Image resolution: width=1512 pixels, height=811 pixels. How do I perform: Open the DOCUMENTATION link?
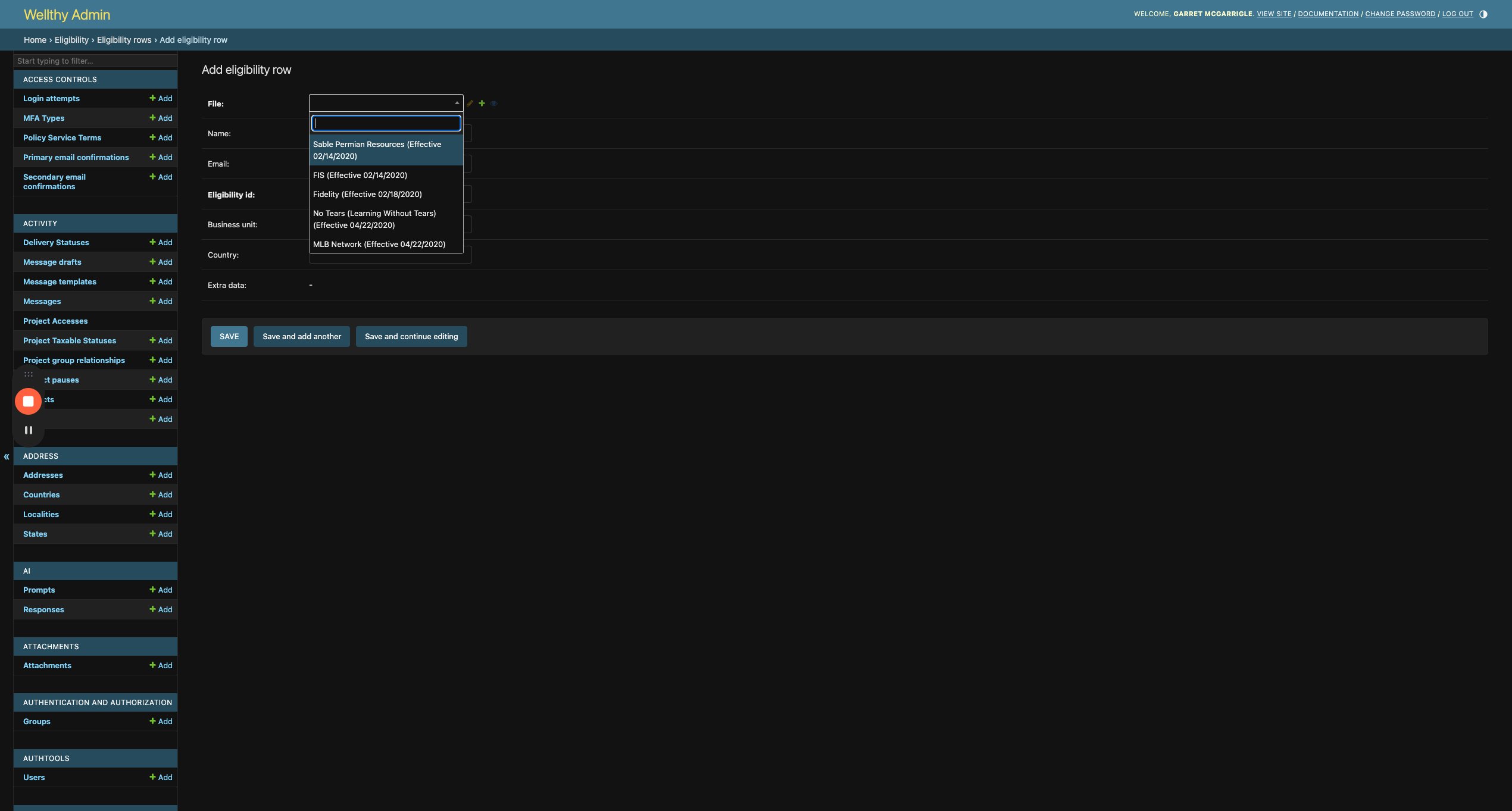(1328, 14)
